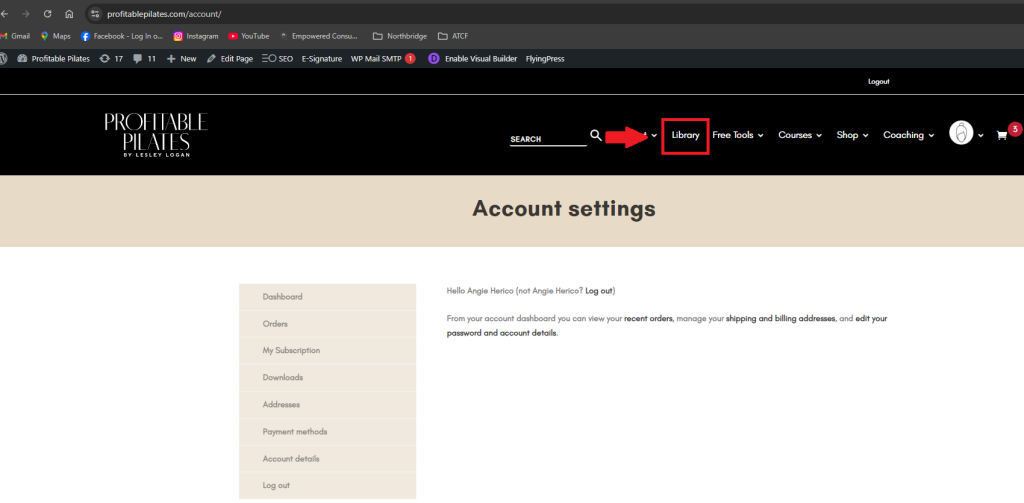Expand the Courses dropdown menu
This screenshot has width=1024, height=503.
coord(799,135)
